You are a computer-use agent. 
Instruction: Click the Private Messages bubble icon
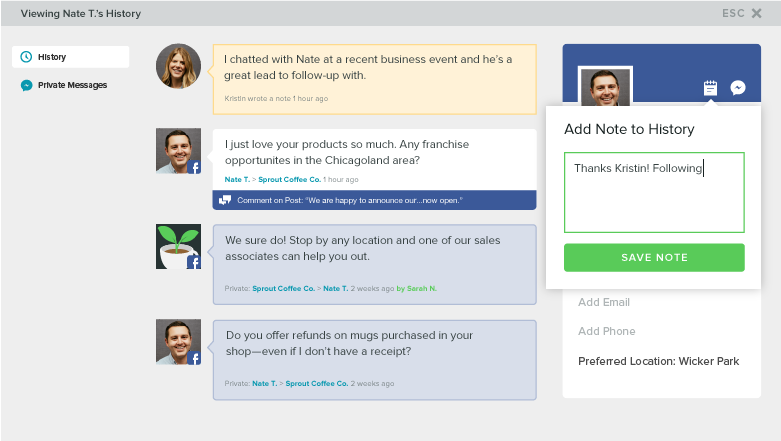[x=26, y=85]
